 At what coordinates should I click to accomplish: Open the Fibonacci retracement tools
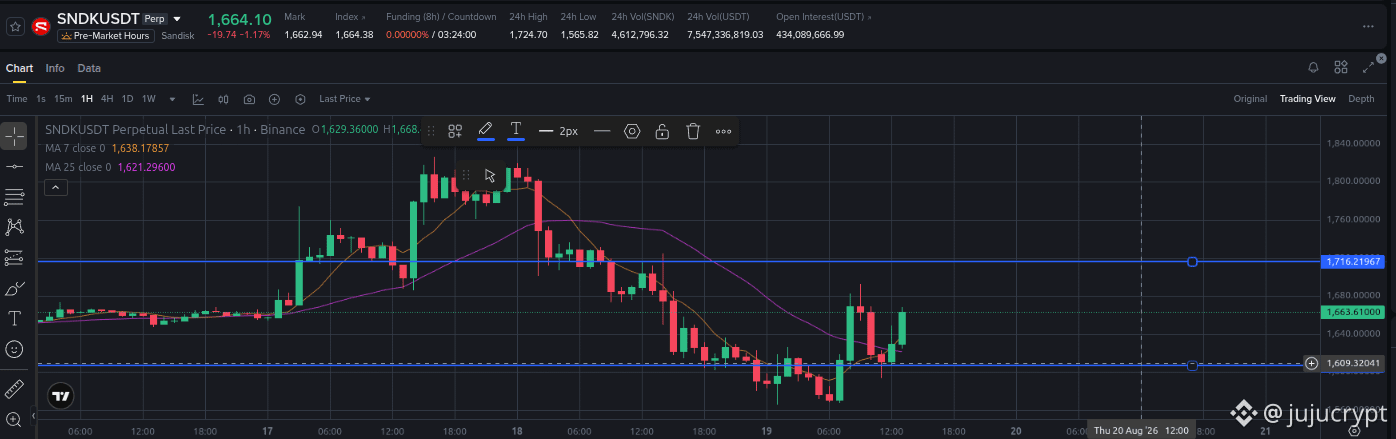(14, 196)
